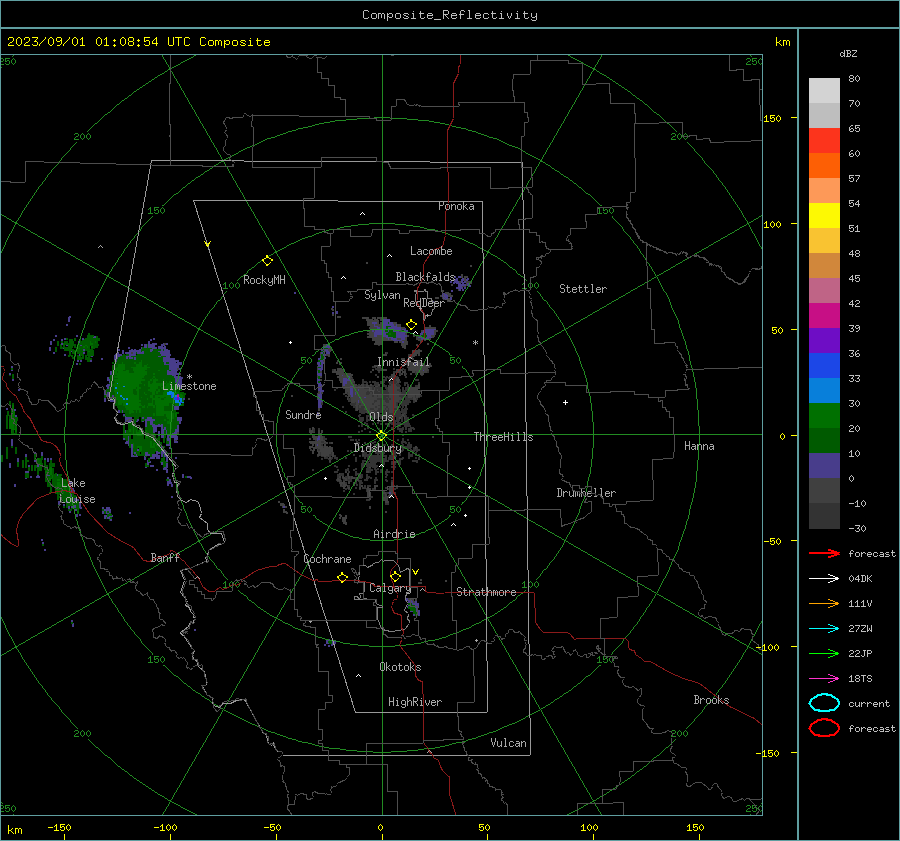Select the -30 dBZ dark gray swatch
This screenshot has width=900, height=841.
[x=824, y=516]
